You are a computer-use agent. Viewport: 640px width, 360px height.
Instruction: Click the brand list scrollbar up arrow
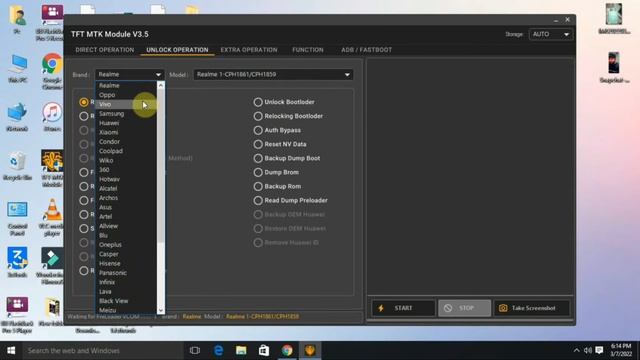(161, 85)
